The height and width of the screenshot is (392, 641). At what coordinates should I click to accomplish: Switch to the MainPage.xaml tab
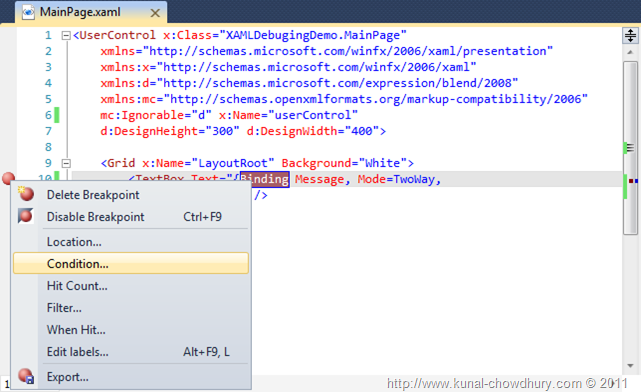click(x=80, y=12)
